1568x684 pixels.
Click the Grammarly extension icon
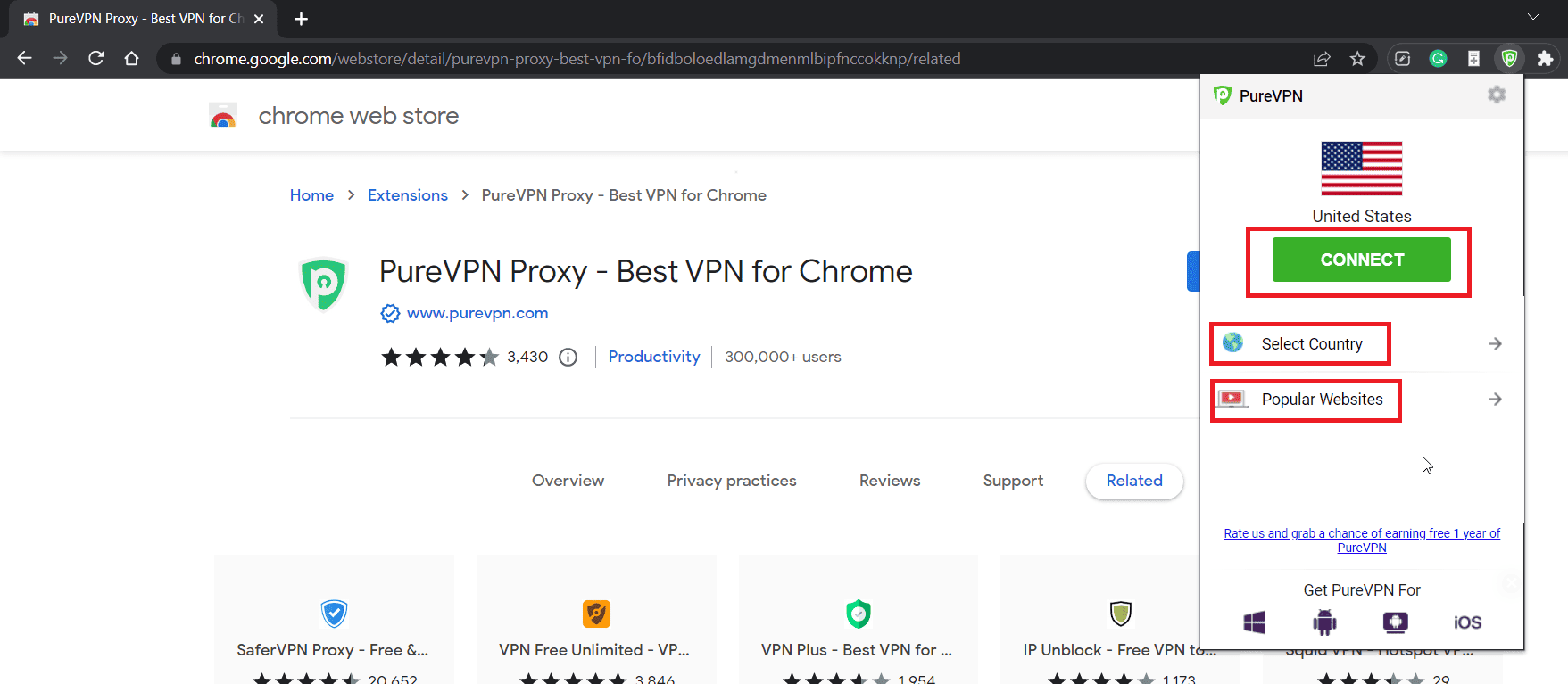tap(1438, 59)
